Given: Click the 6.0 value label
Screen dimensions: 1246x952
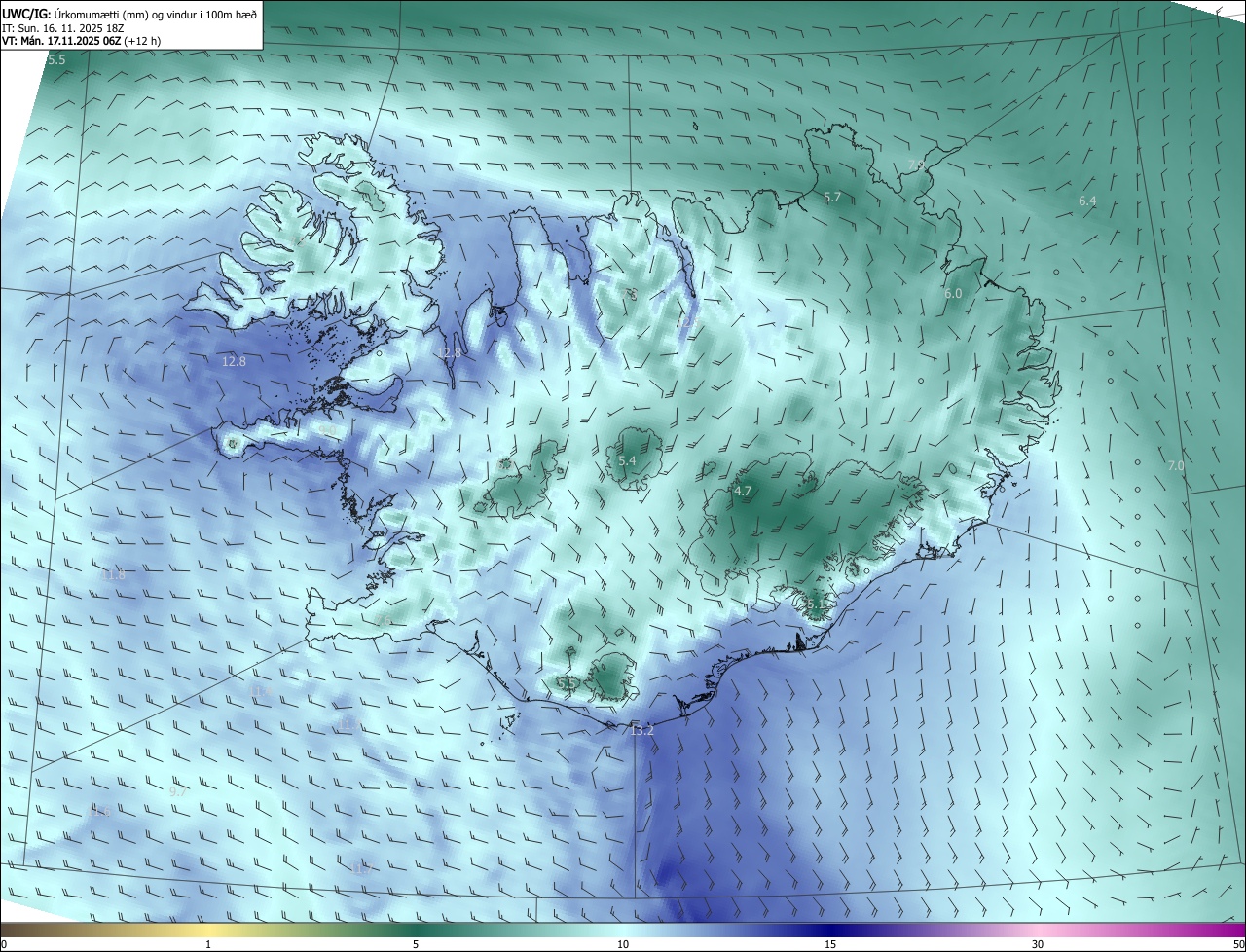Looking at the screenshot, I should point(953,293).
